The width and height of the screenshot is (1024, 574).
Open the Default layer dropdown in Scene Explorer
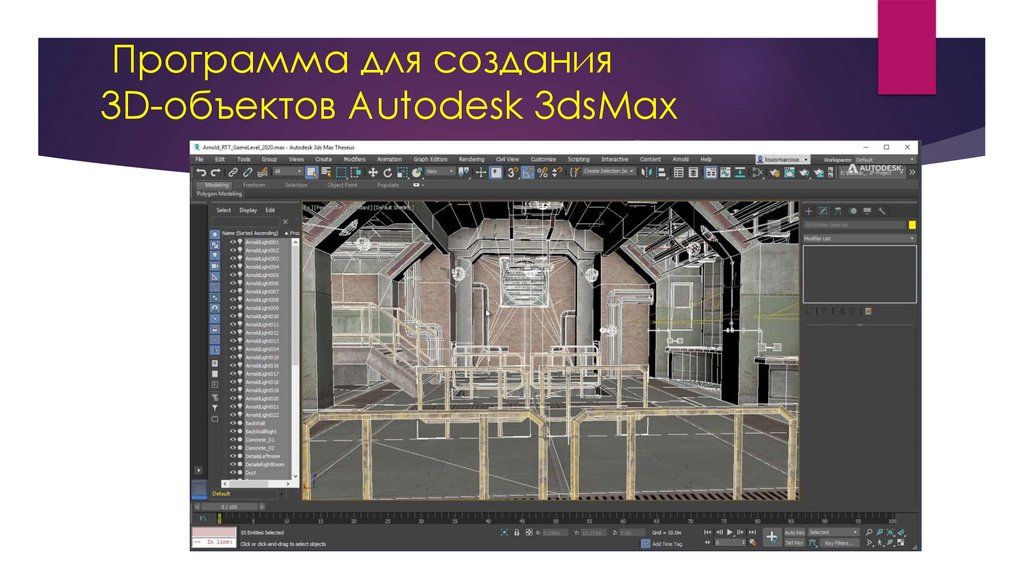247,494
